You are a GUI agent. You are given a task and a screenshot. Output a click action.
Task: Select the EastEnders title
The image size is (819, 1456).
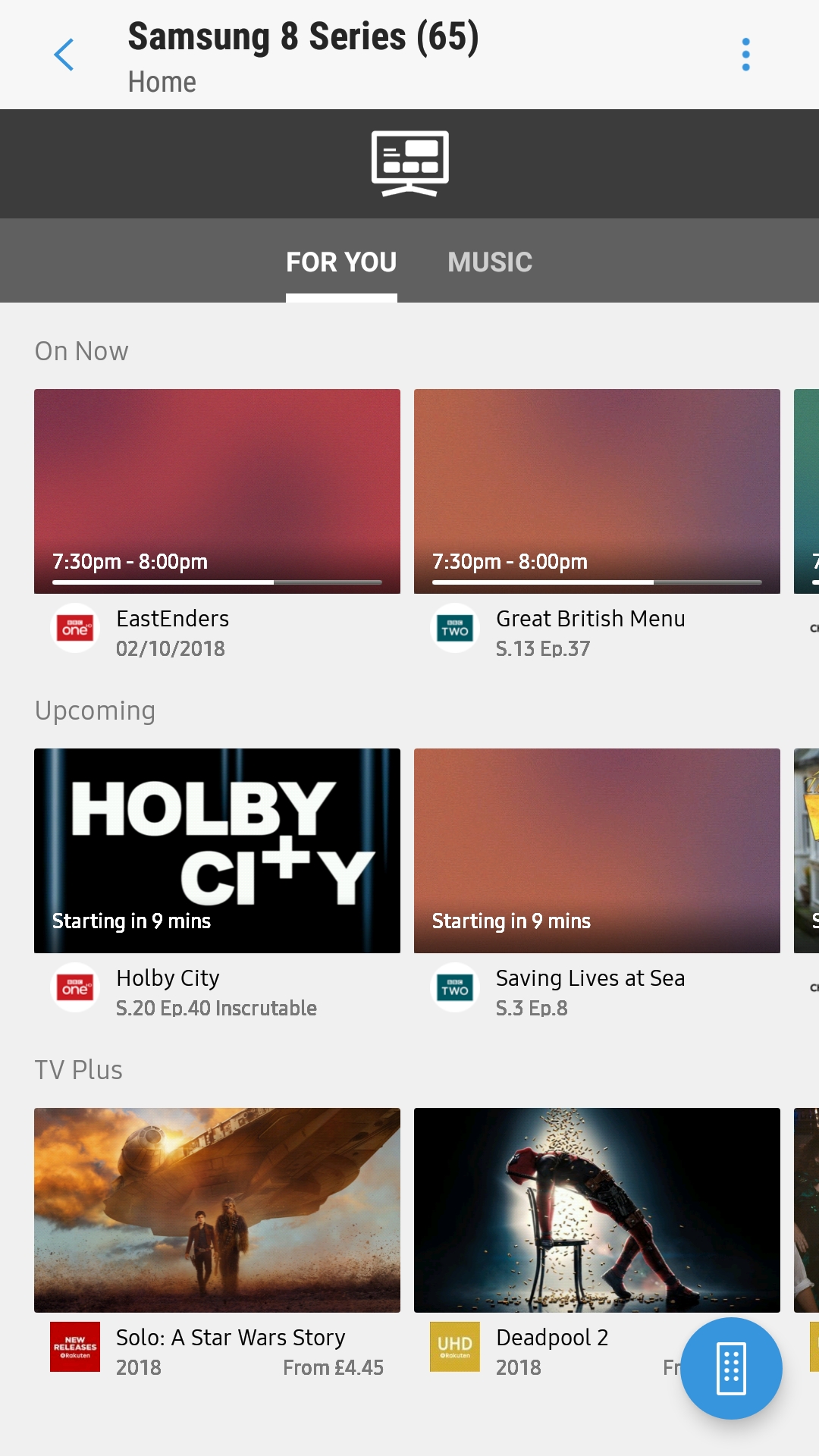[x=173, y=619]
